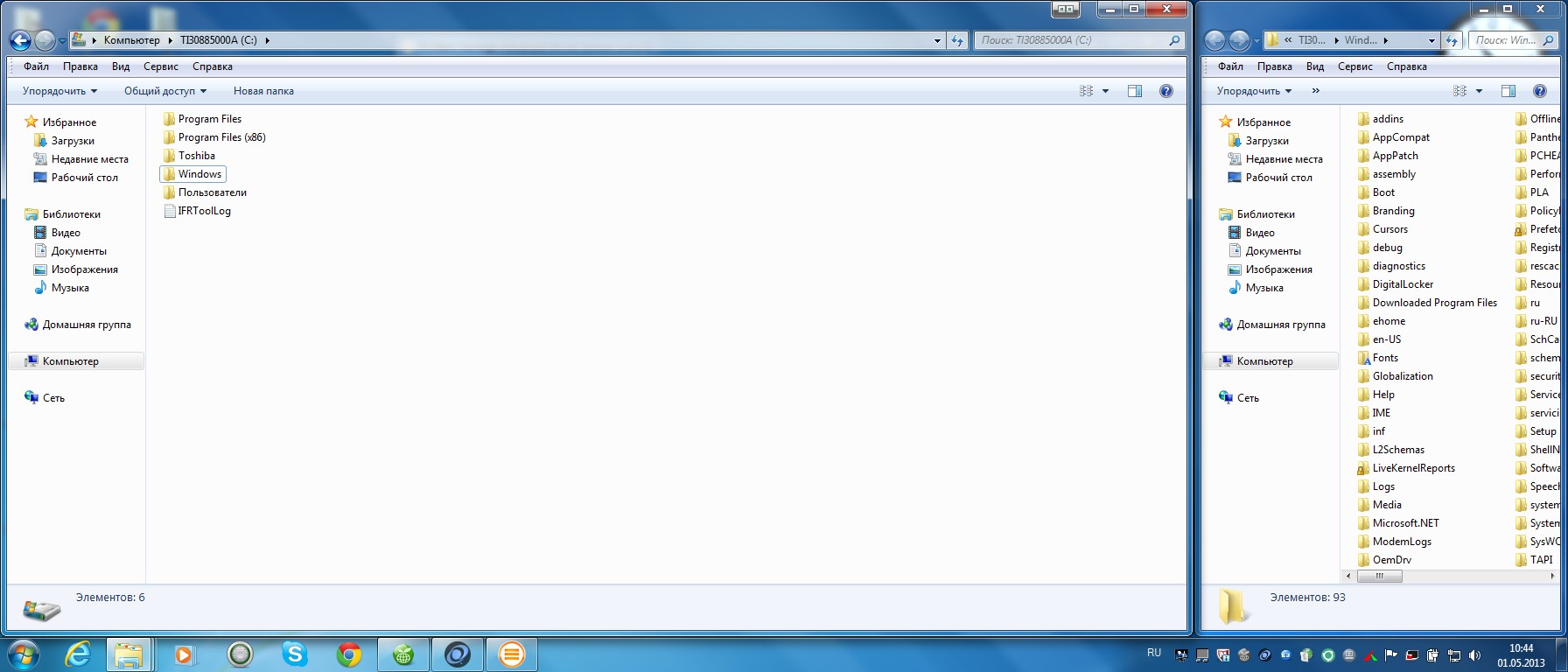Click the search field in left window
Viewport: 1568px width, 672px height.
tap(1072, 40)
